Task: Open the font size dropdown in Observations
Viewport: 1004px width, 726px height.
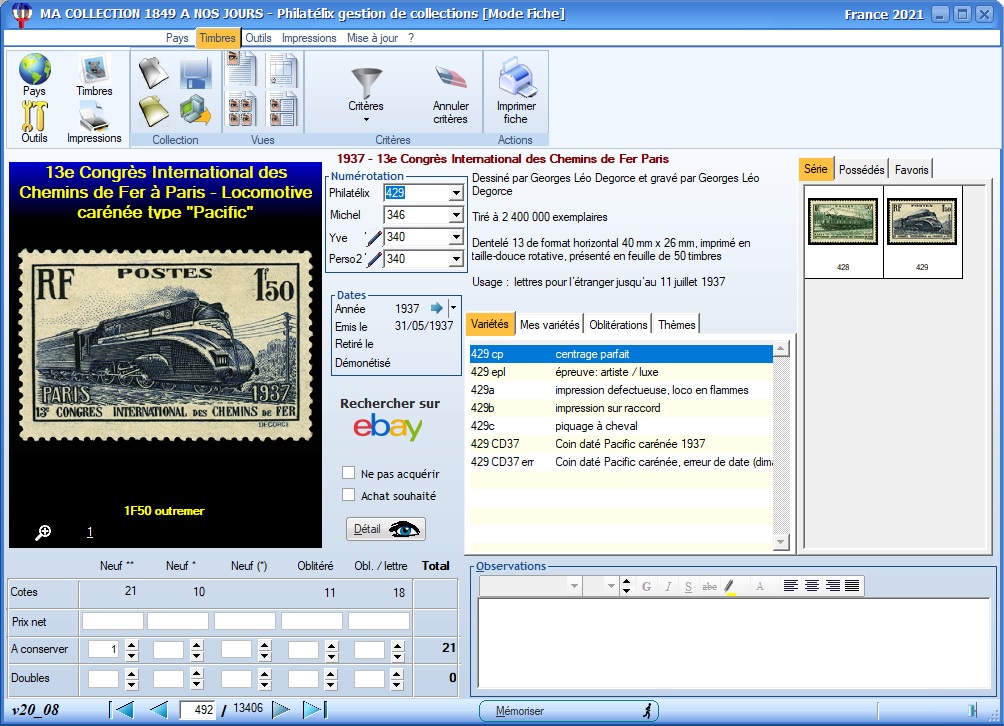Action: coord(611,586)
